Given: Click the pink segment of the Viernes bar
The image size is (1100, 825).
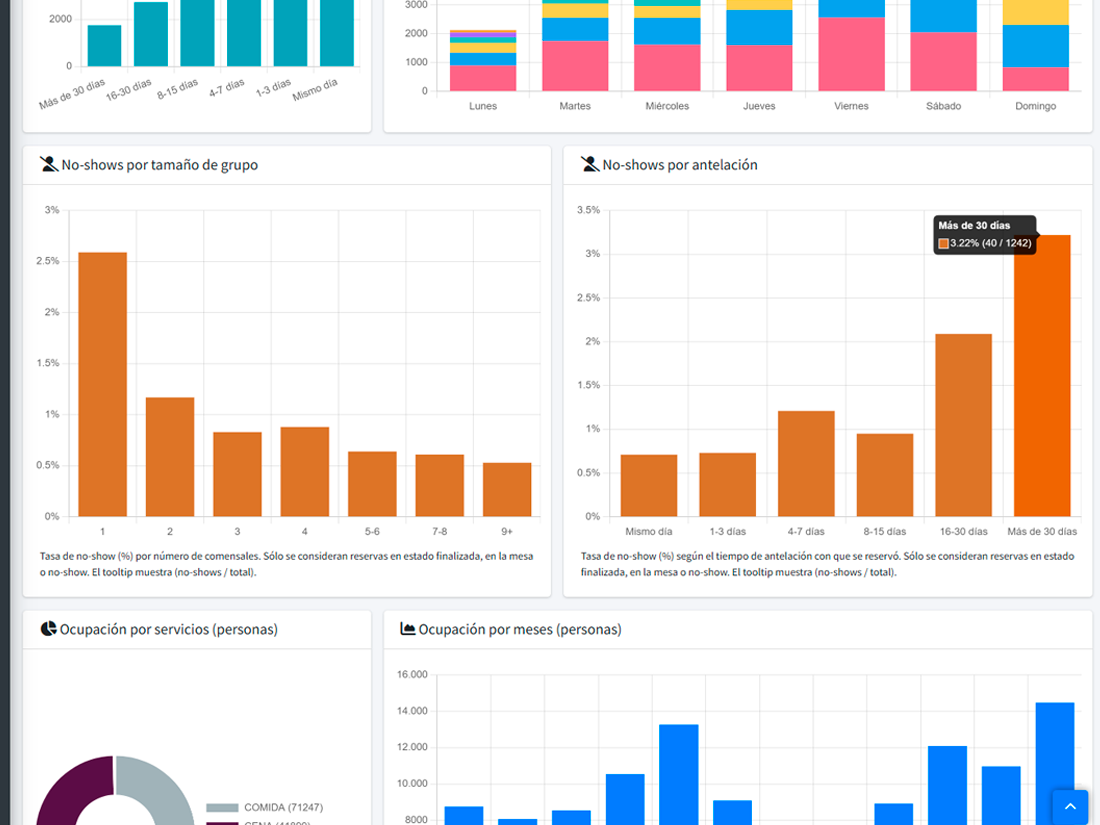Looking at the screenshot, I should [851, 54].
